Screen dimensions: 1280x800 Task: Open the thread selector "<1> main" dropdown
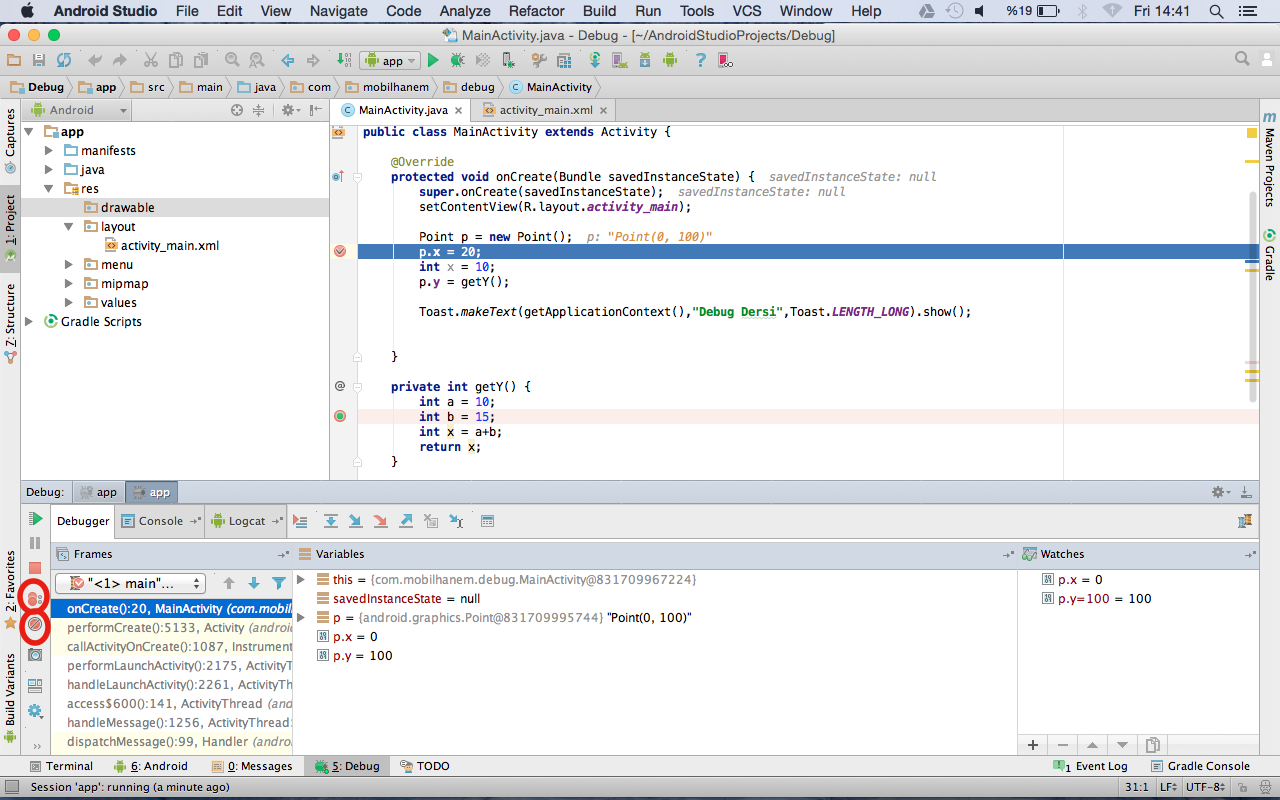130,583
